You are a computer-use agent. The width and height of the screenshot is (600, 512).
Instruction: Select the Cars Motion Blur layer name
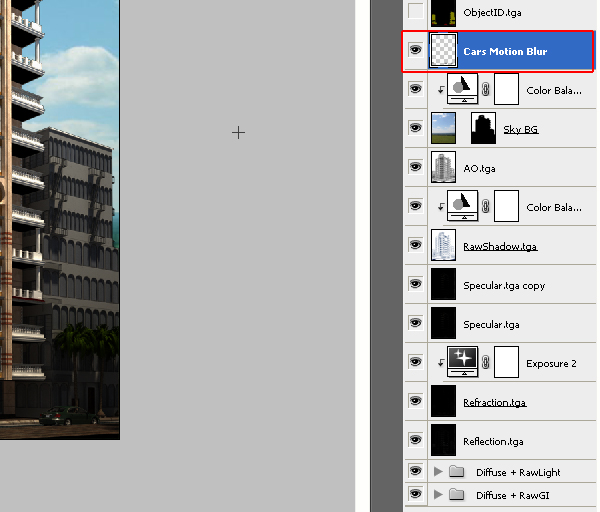[505, 52]
